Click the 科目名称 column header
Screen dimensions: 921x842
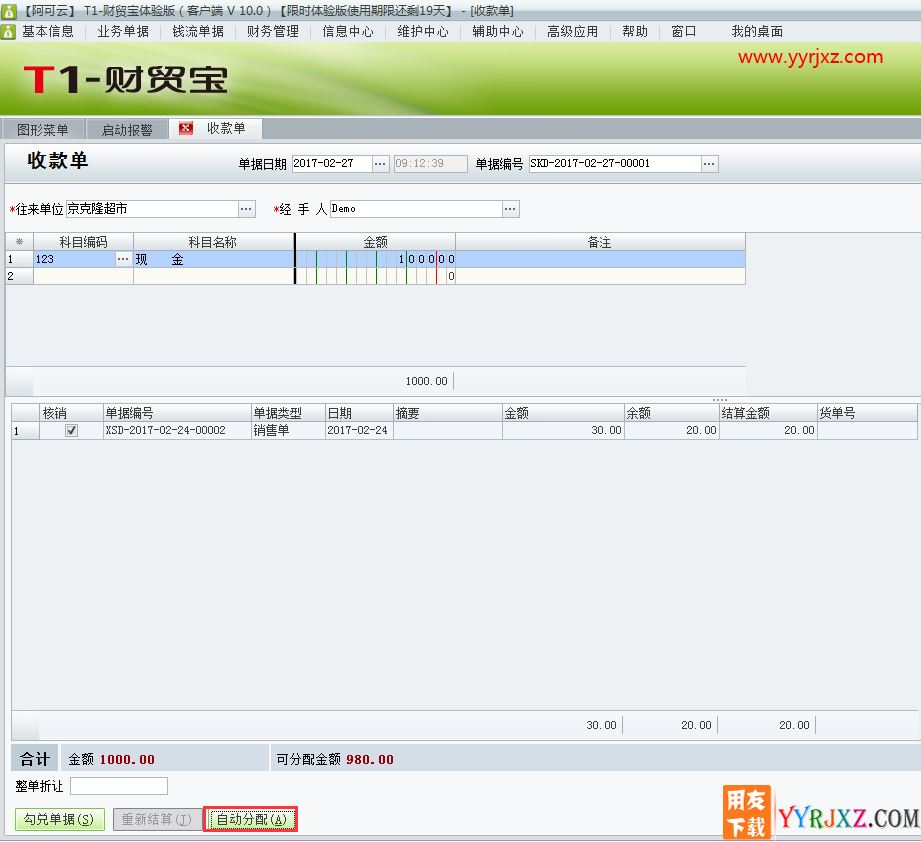click(x=214, y=242)
